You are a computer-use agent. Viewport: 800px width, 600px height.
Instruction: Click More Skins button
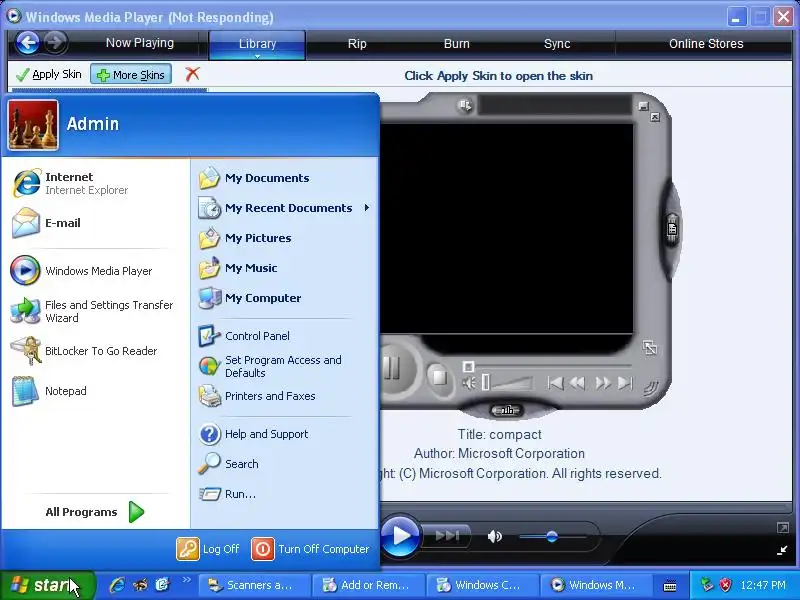(x=131, y=75)
